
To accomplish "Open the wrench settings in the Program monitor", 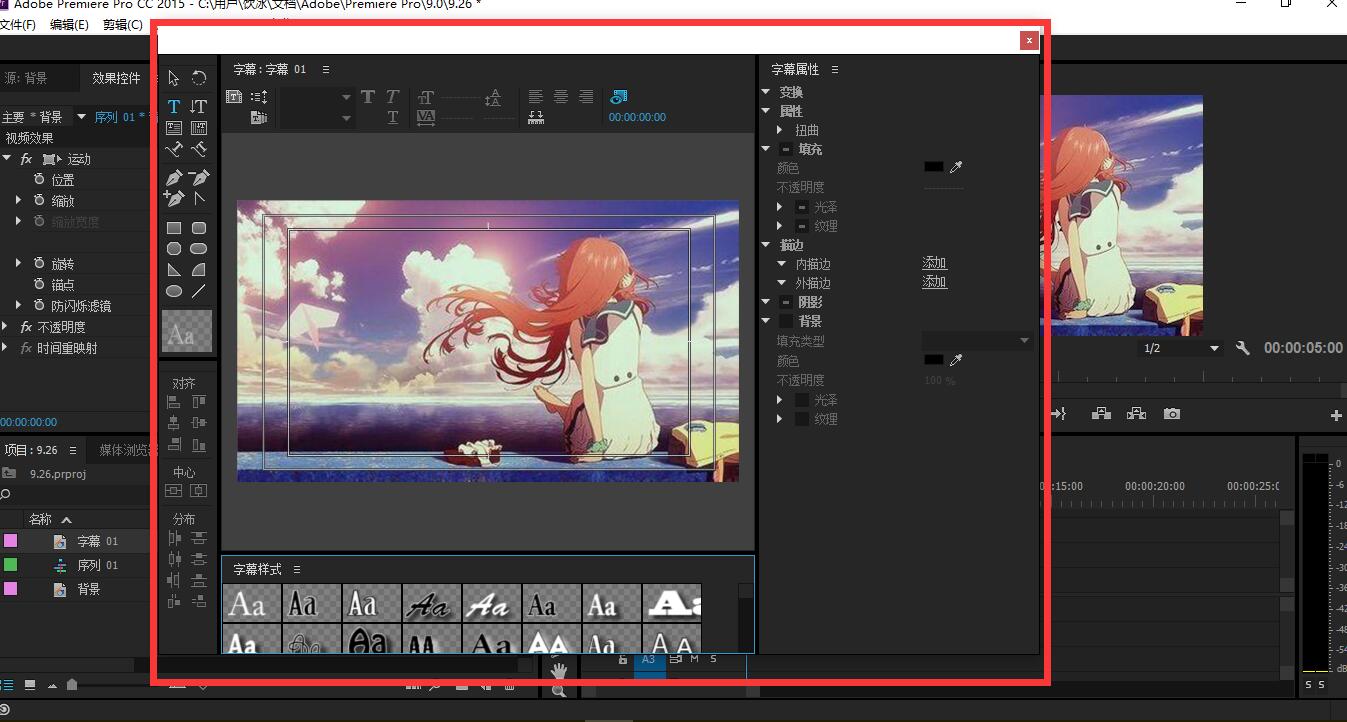I will tap(1243, 348).
